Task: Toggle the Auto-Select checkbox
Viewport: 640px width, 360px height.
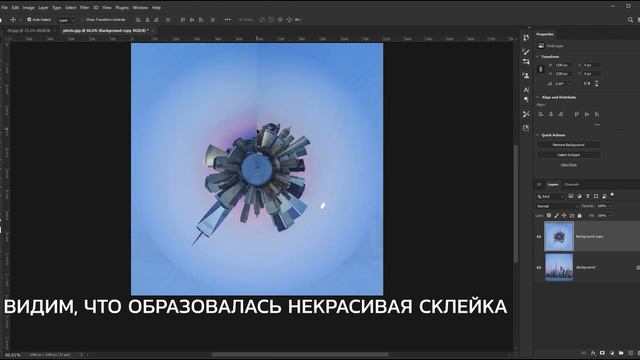Action: coord(29,20)
